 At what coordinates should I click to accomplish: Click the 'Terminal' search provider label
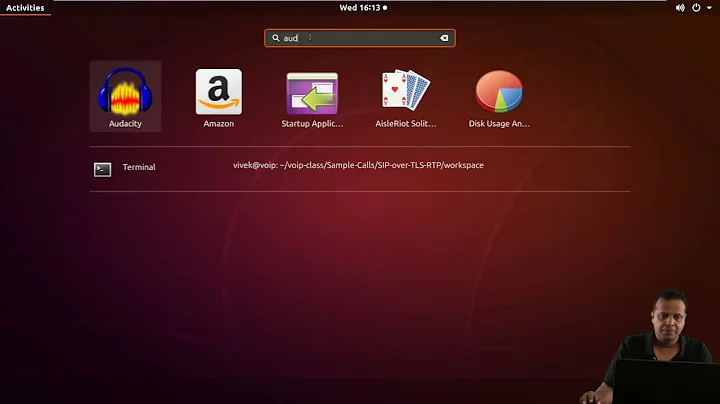(139, 167)
